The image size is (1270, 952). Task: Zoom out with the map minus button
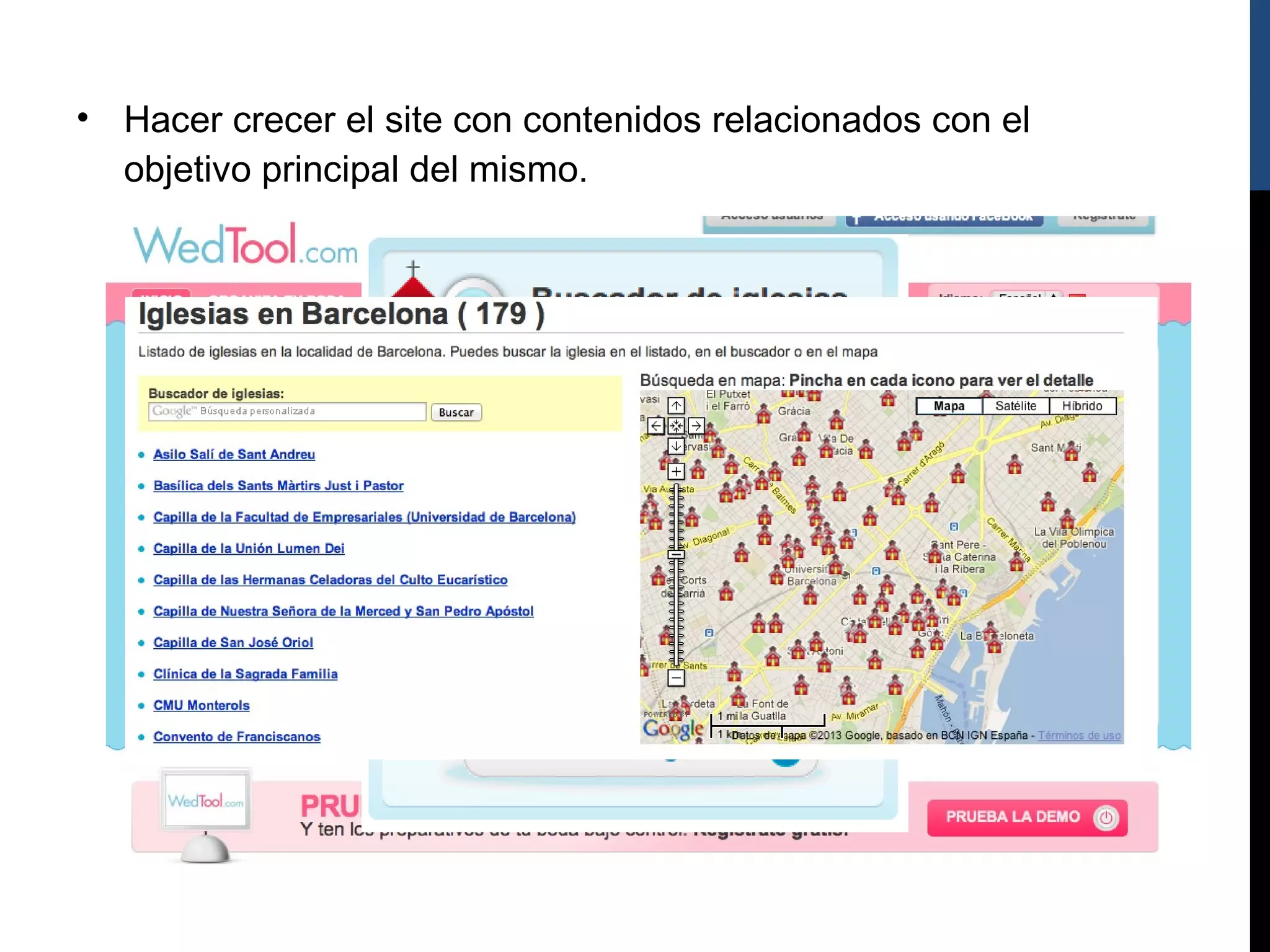pos(676,677)
